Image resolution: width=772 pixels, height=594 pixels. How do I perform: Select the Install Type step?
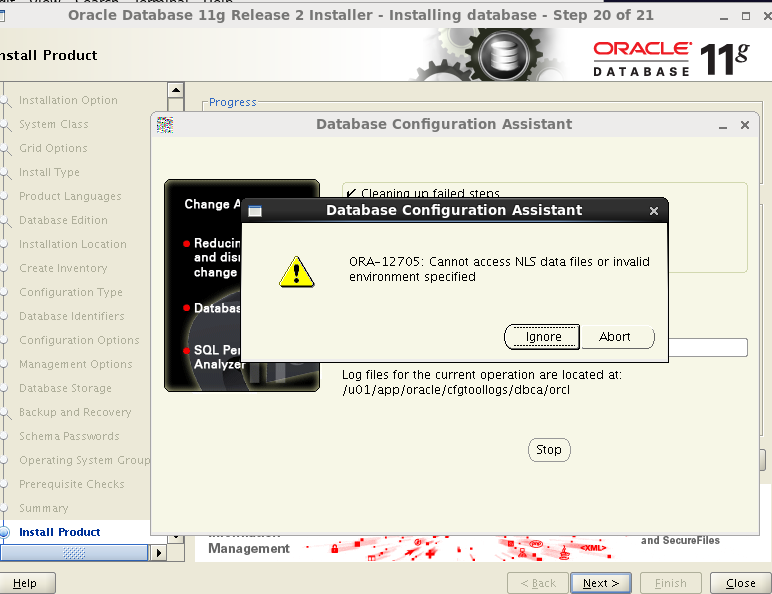pos(49,172)
